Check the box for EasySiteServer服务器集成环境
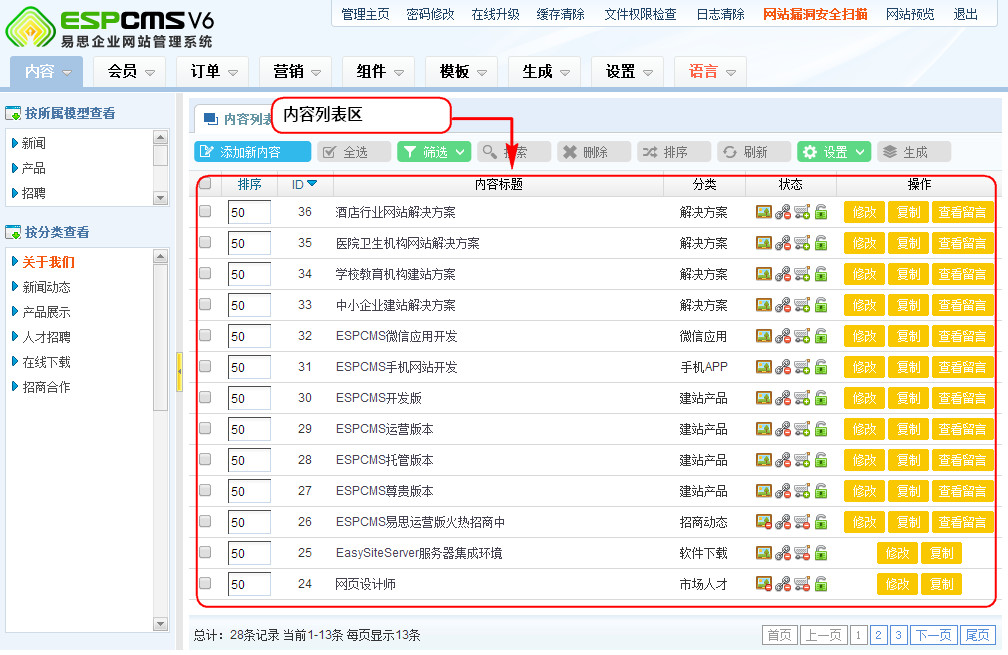The width and height of the screenshot is (1008, 655). [205, 552]
